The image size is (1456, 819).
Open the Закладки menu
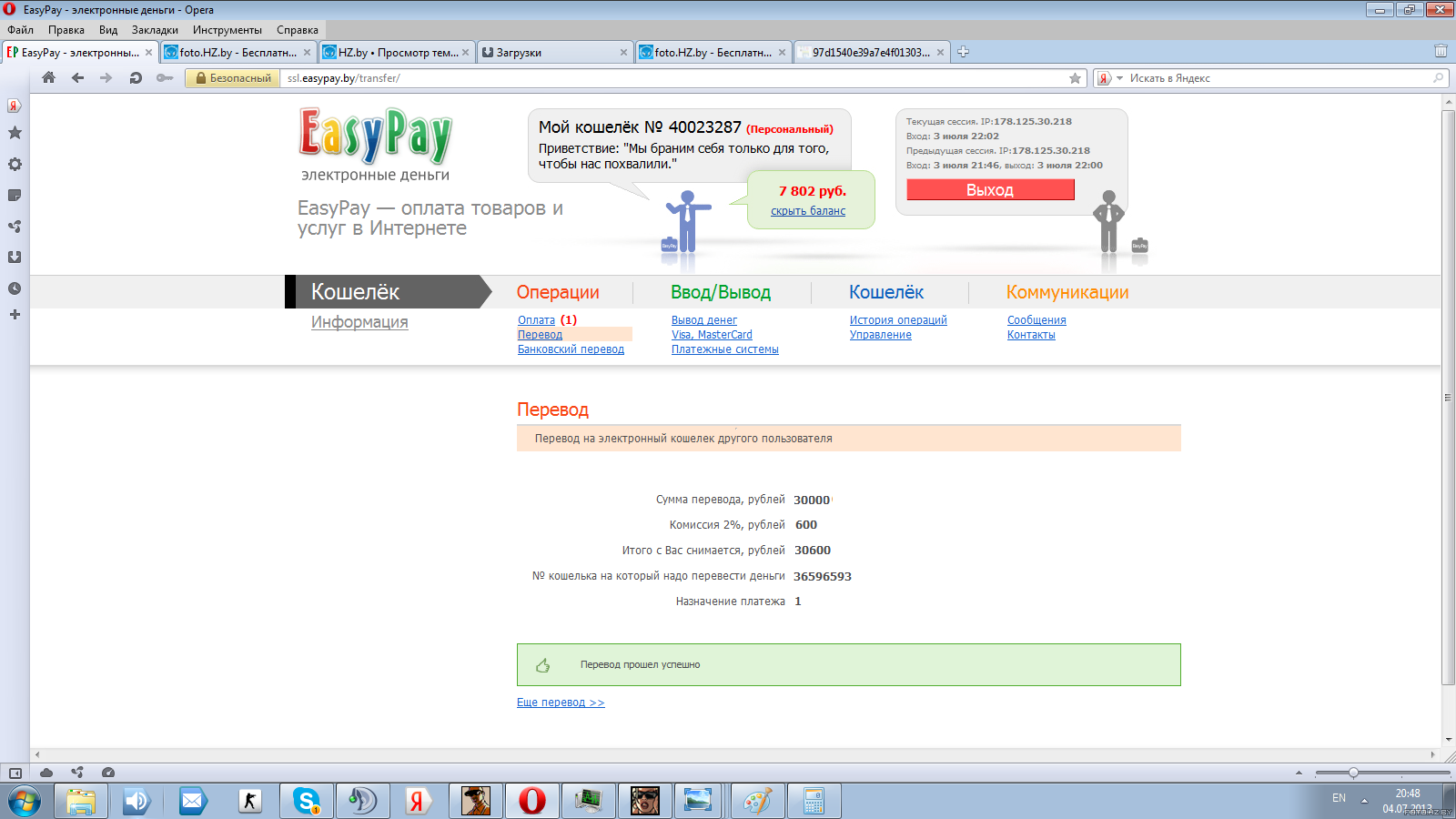pos(155,30)
